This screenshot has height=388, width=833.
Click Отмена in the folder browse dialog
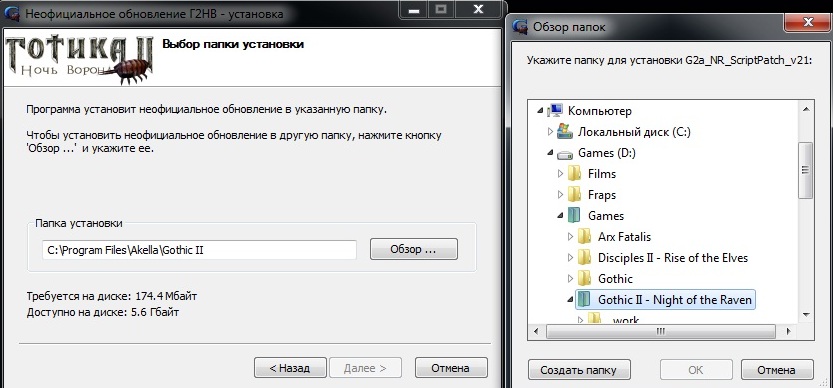[777, 370]
